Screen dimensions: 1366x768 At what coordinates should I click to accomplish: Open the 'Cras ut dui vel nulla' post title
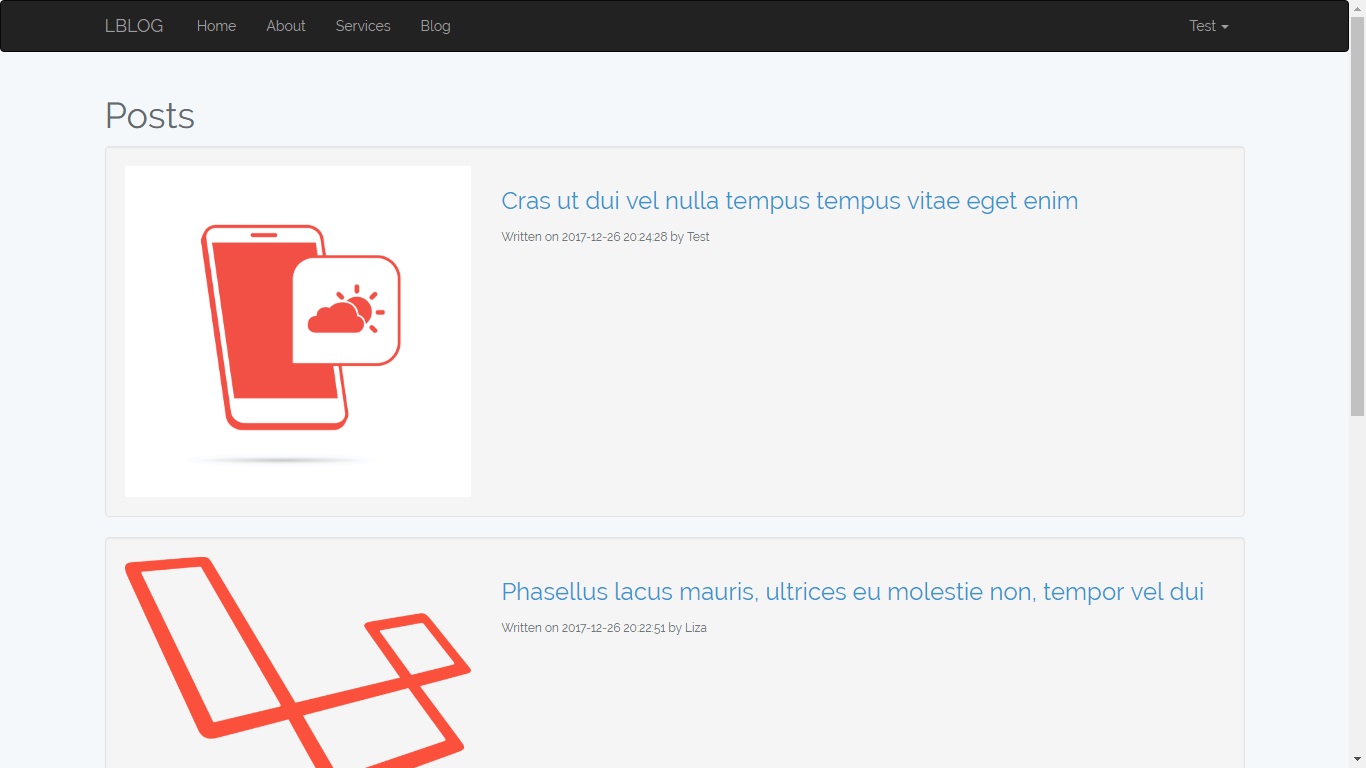(790, 201)
